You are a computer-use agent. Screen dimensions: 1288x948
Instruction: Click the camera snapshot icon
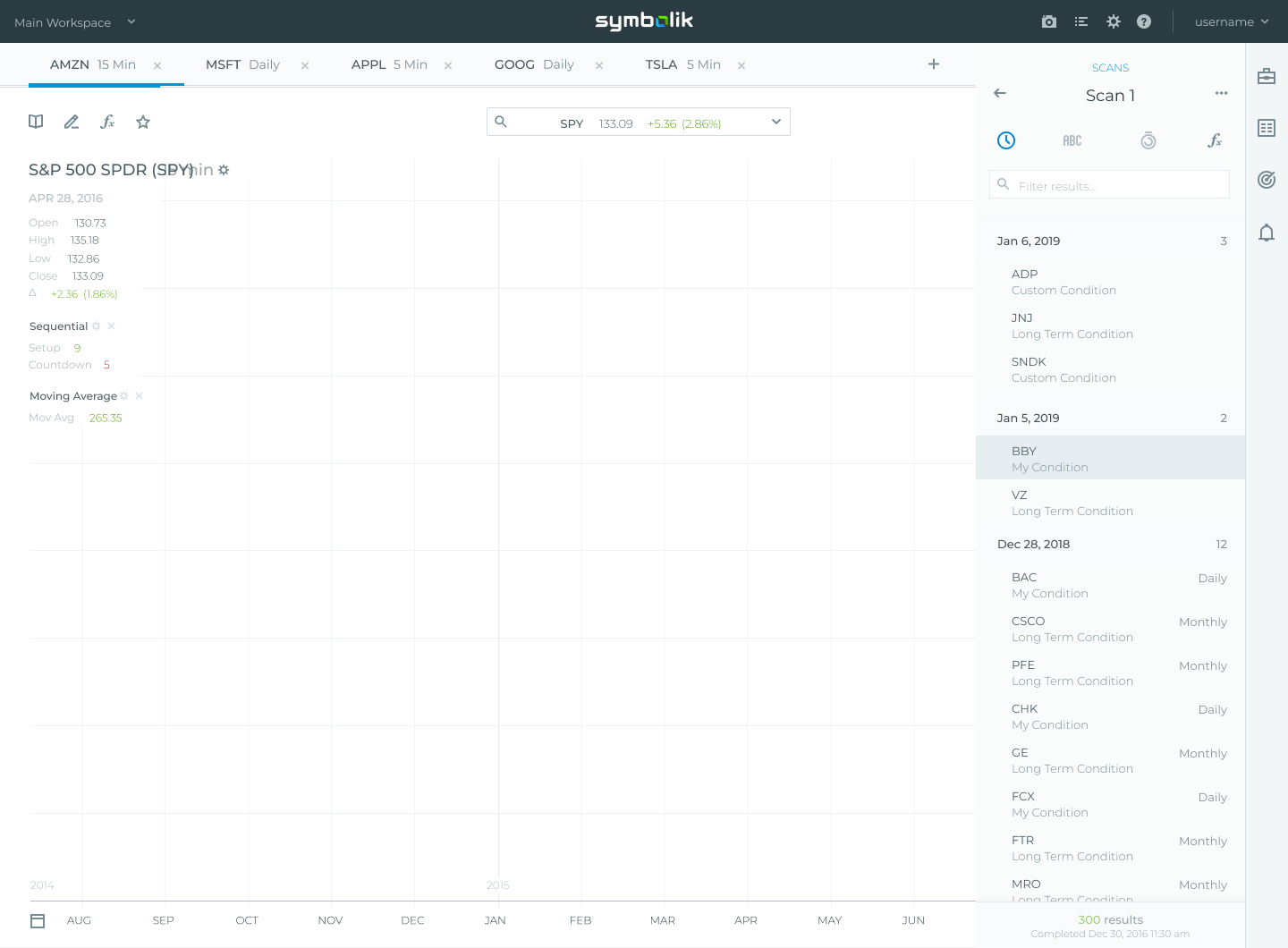tap(1049, 21)
